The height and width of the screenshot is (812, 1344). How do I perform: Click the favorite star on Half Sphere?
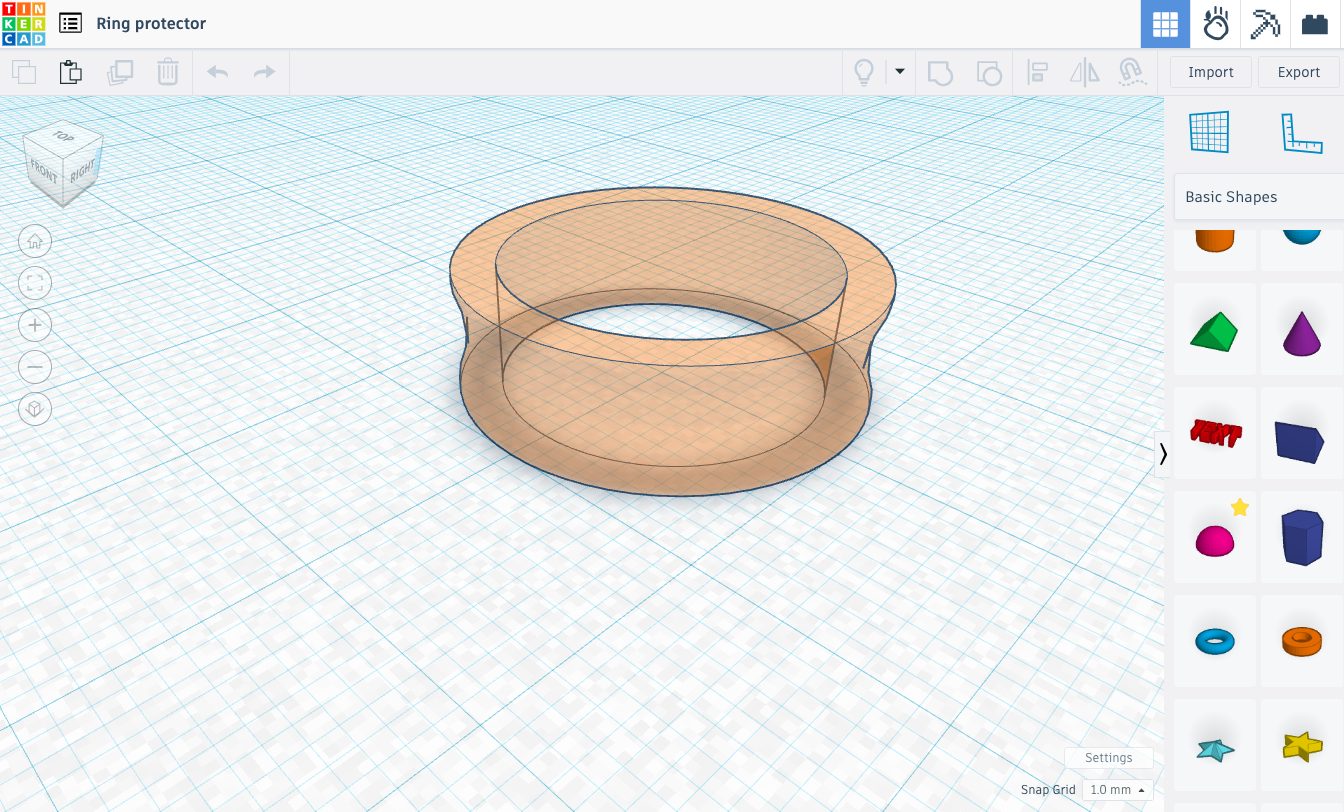click(1240, 508)
